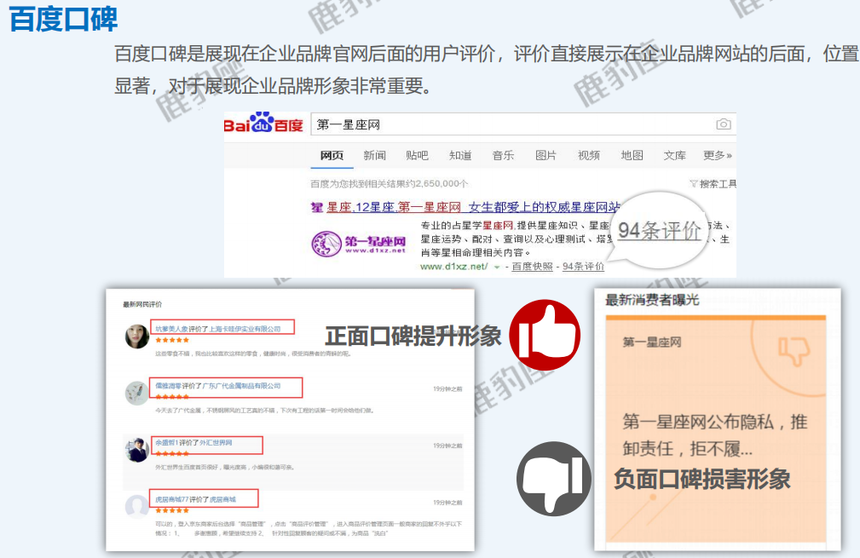Select the 网页 tab

point(332,155)
